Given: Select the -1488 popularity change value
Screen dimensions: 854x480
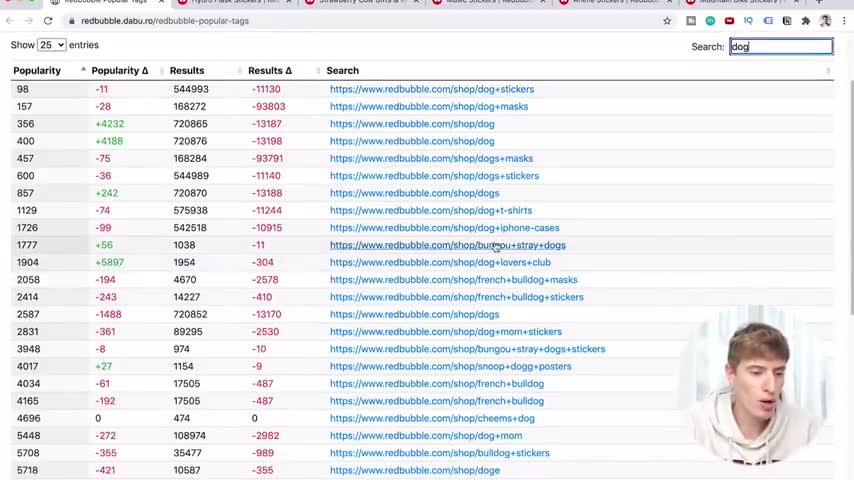Looking at the screenshot, I should pos(108,314).
